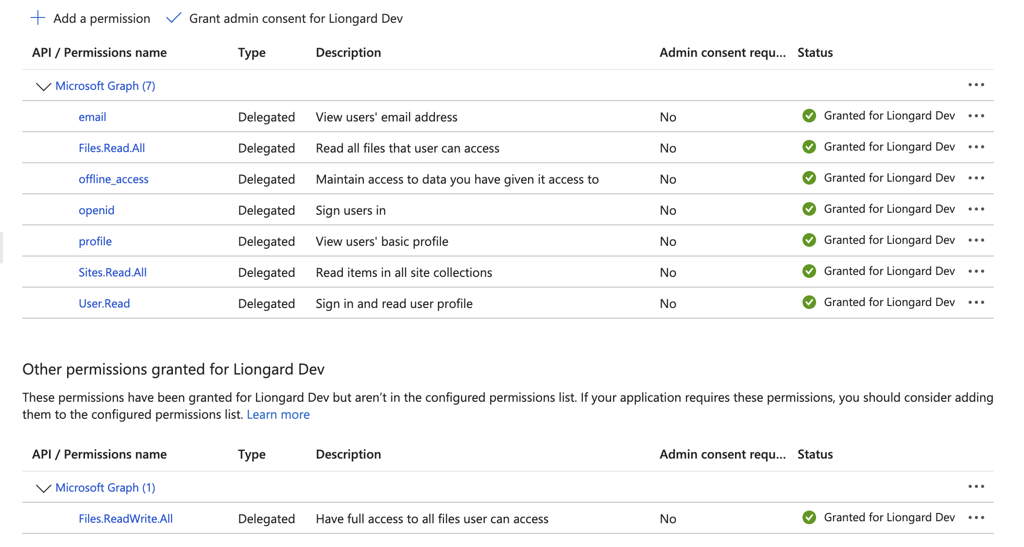Click the Learn more link
Viewport: 1024px width, 547px height.
pyautogui.click(x=278, y=414)
